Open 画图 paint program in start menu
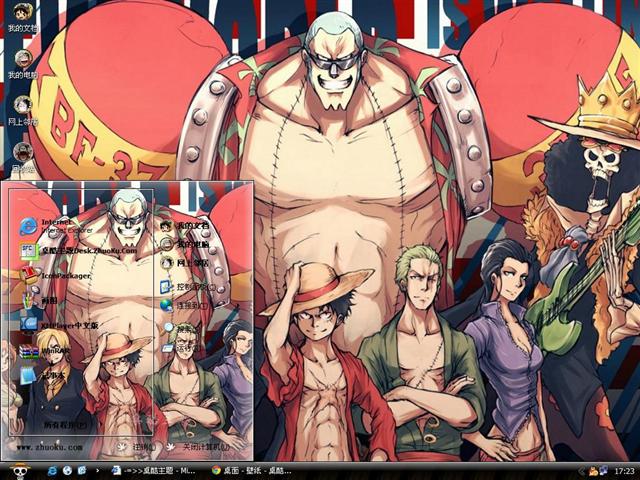The width and height of the screenshot is (640, 480). pos(39,300)
